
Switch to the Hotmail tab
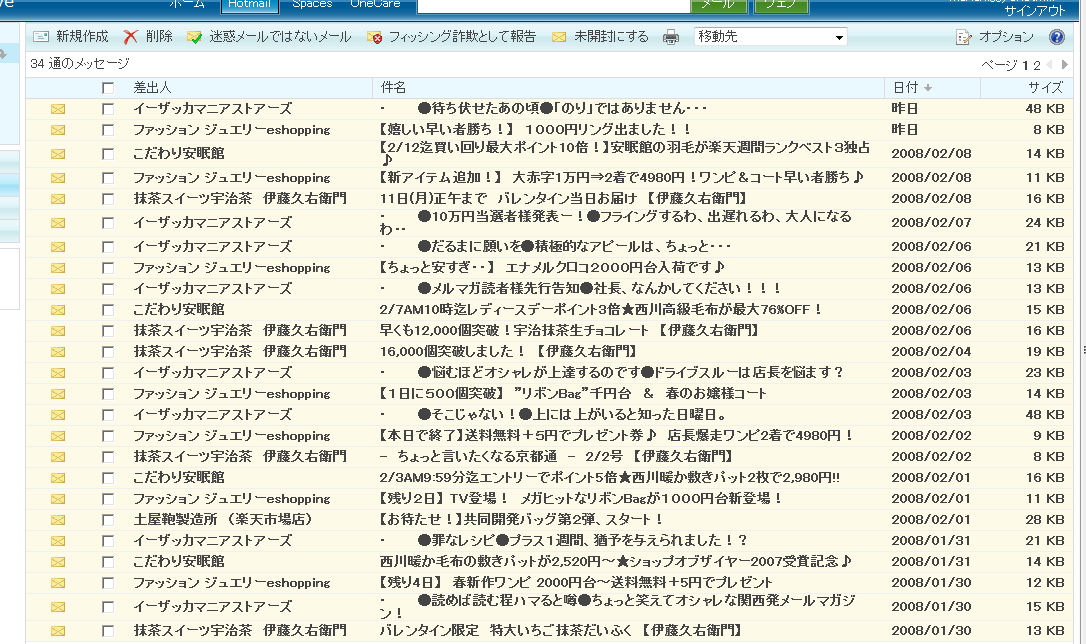pyautogui.click(x=249, y=4)
